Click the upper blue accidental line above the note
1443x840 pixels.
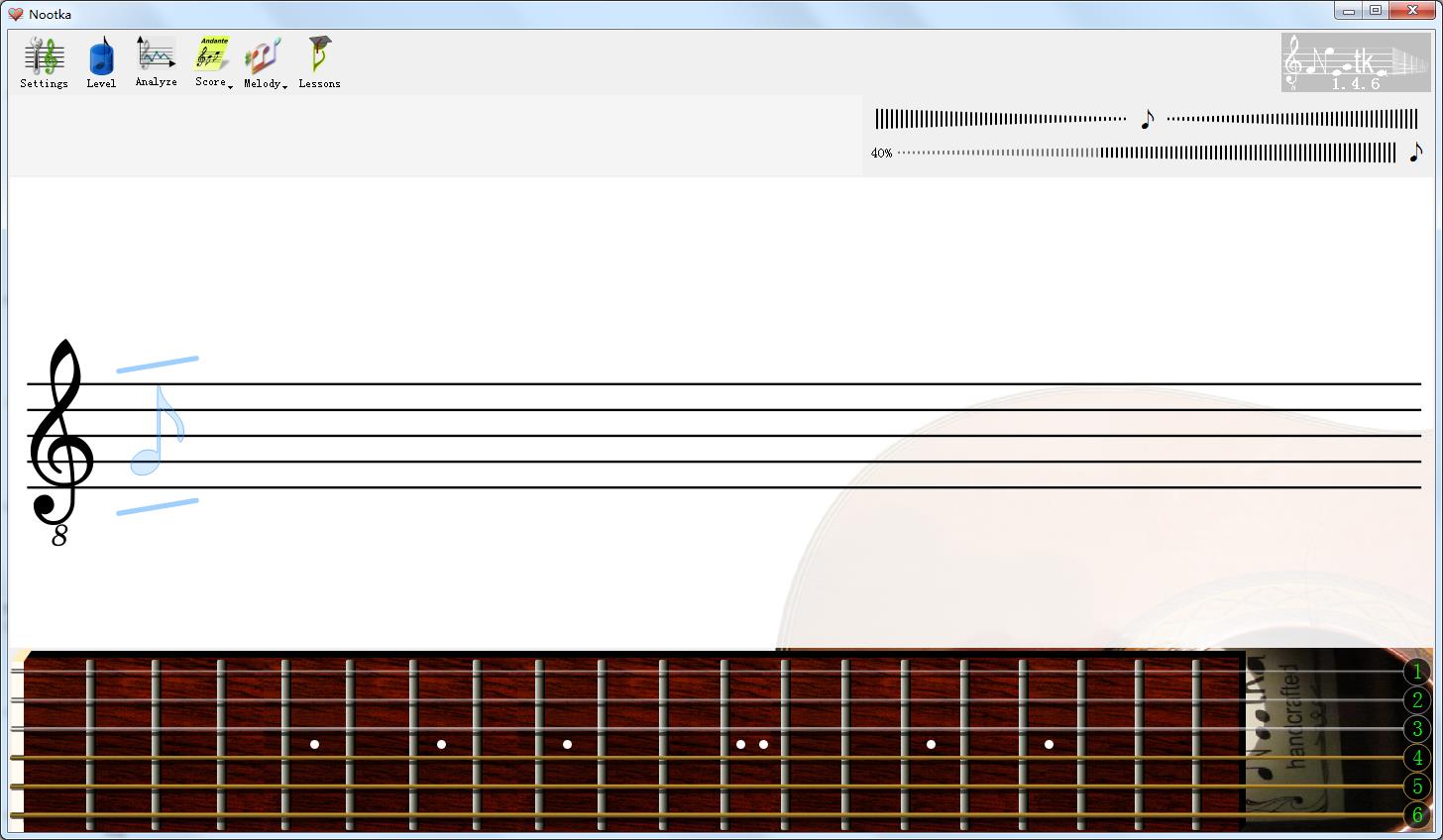[x=157, y=365]
